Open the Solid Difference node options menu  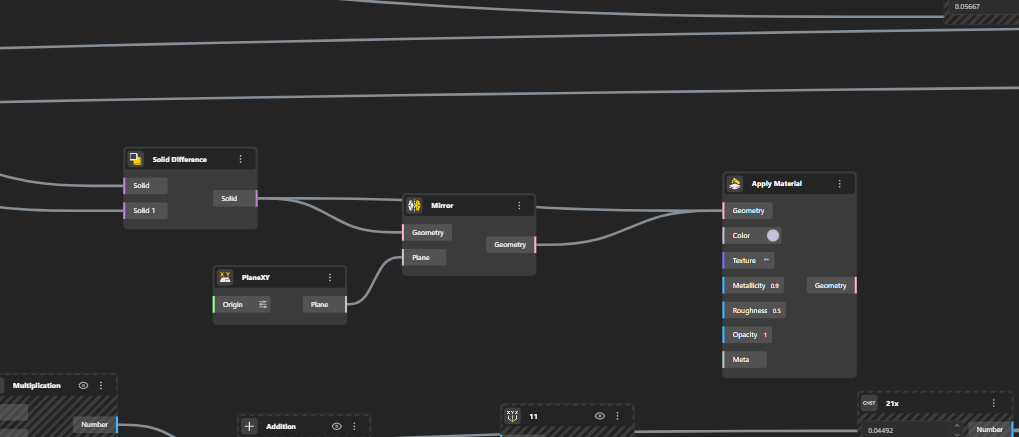click(240, 159)
